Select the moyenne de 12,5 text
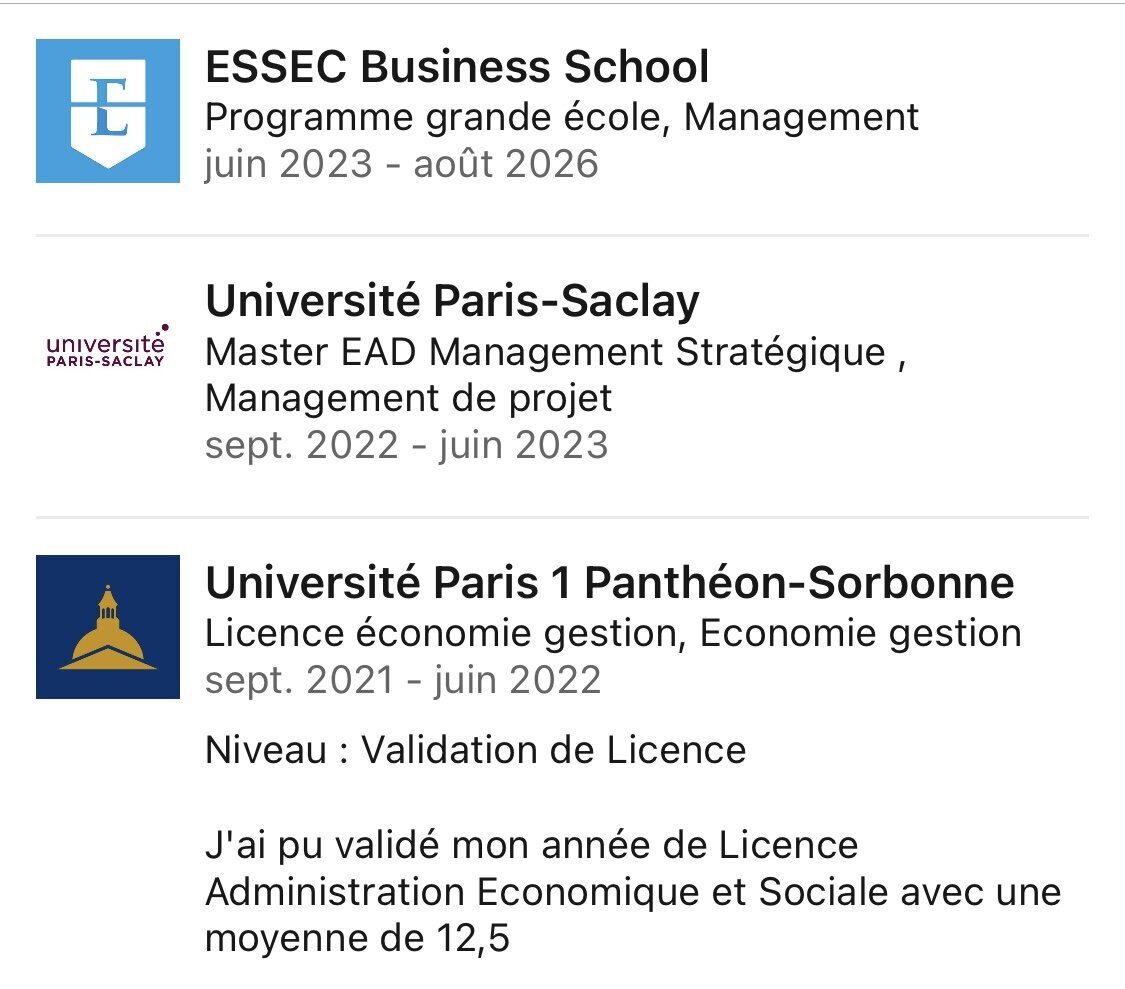The height and width of the screenshot is (989, 1125). (x=357, y=939)
